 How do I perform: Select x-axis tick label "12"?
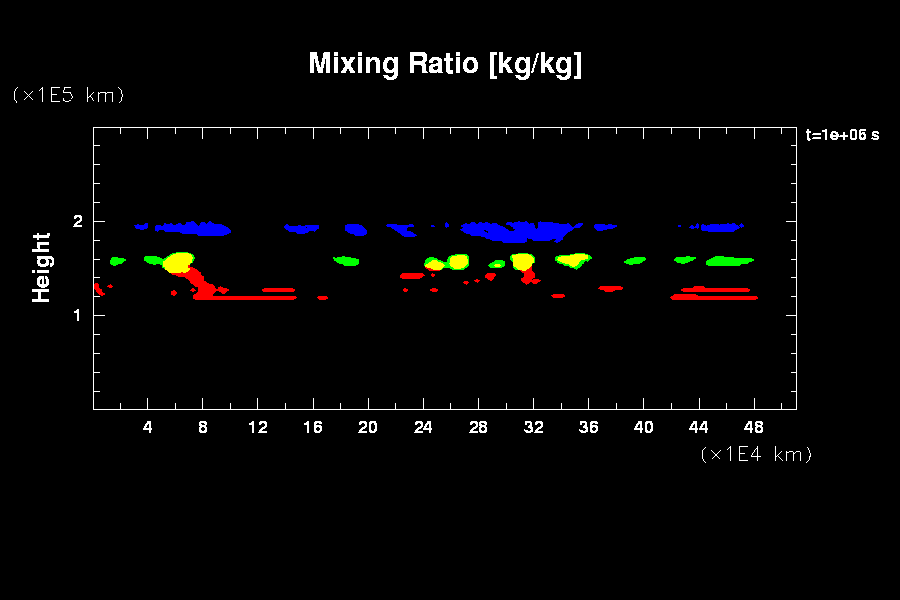click(258, 427)
